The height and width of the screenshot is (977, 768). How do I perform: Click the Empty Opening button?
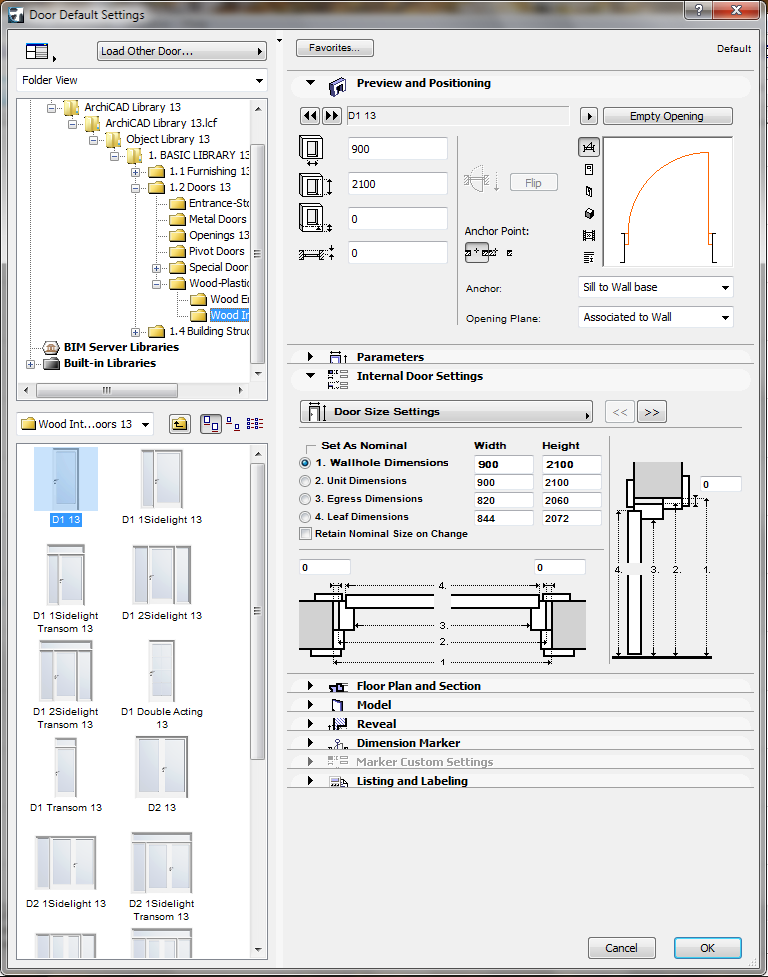pos(667,116)
